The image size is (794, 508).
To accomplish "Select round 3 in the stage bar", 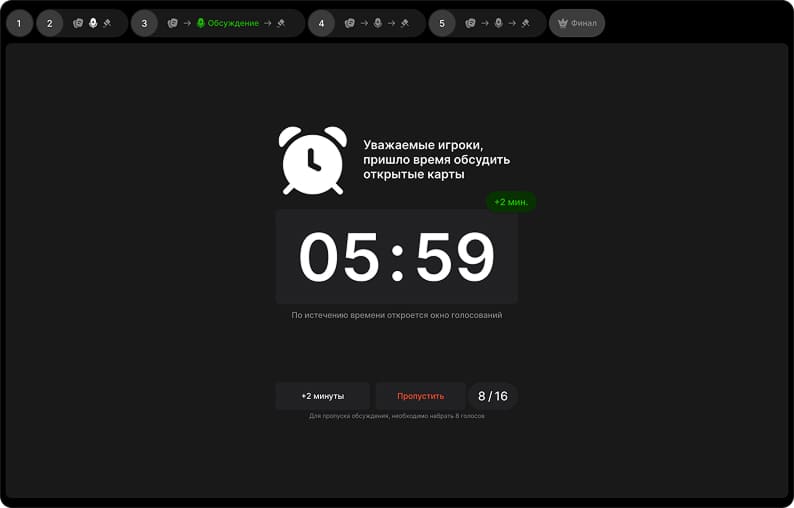I will pos(144,23).
